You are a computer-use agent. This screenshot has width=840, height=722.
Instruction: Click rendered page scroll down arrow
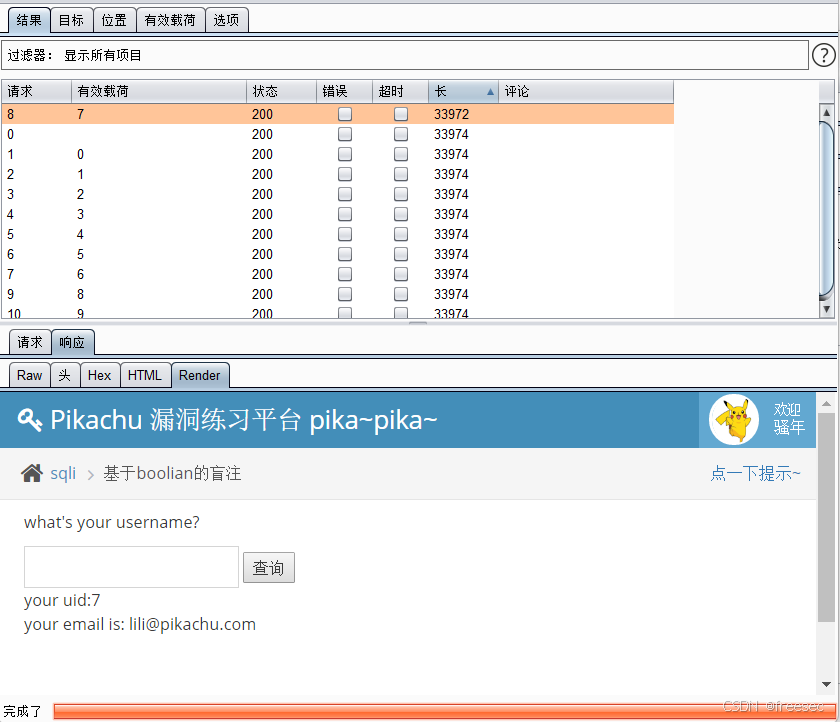point(826,684)
